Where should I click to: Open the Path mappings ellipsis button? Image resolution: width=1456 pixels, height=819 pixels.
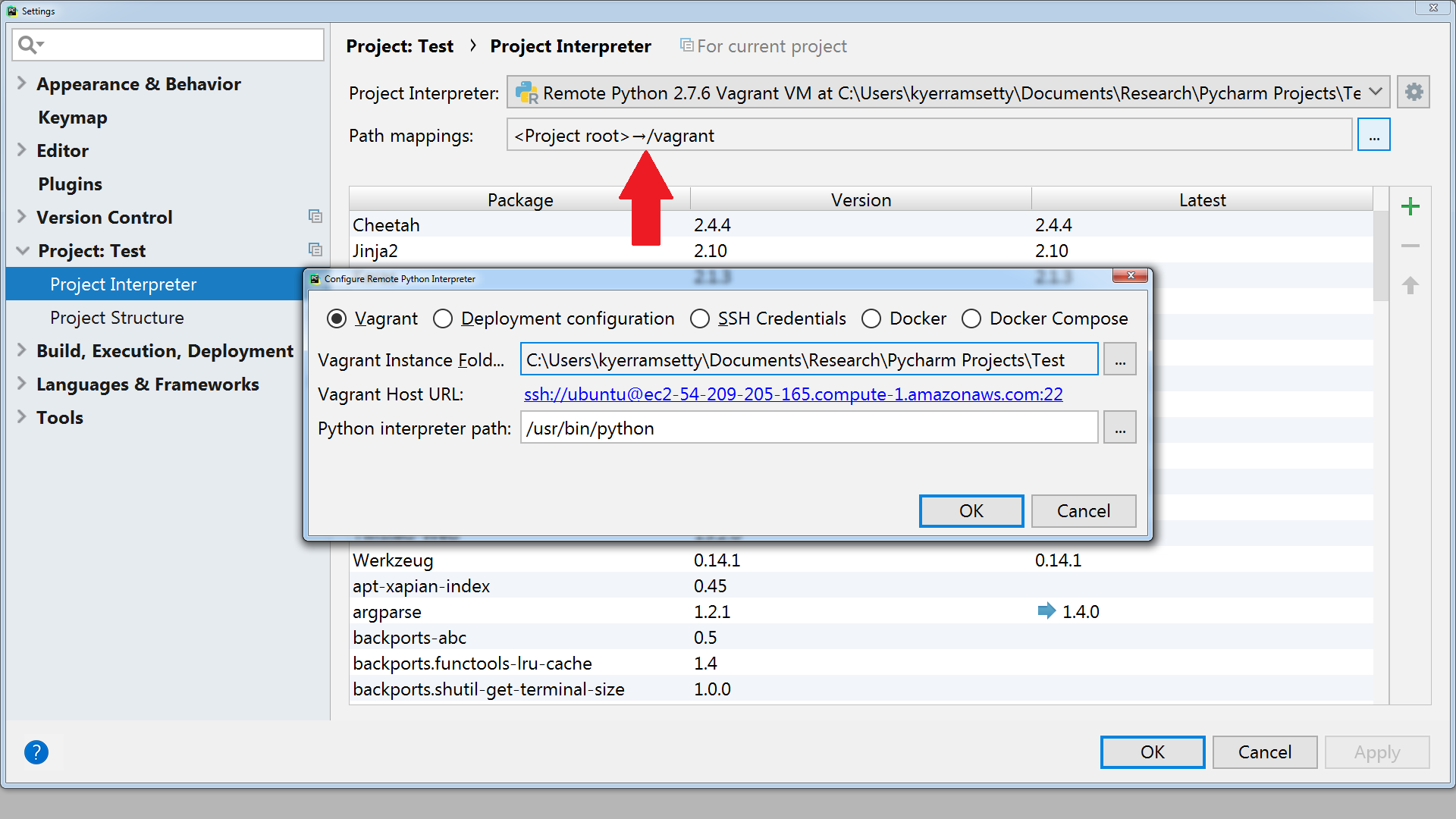(1373, 135)
